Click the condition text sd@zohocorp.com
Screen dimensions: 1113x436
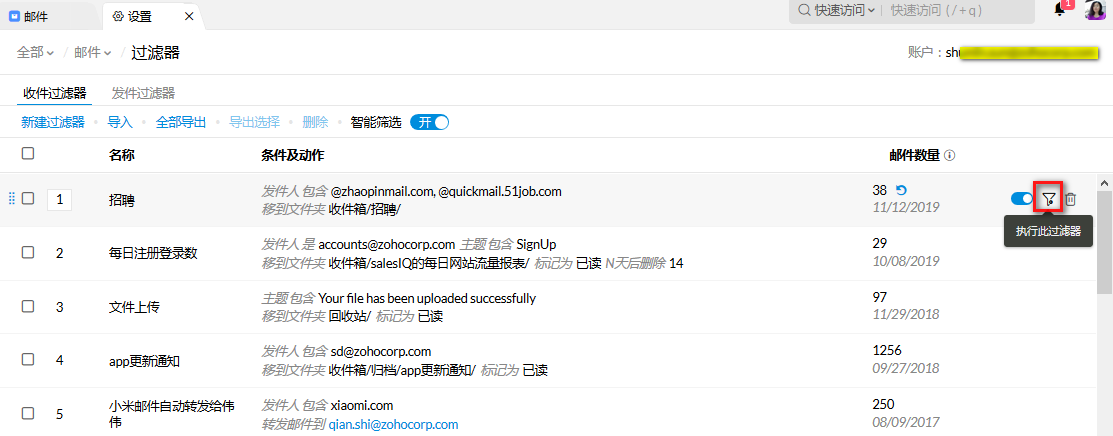tap(381, 351)
